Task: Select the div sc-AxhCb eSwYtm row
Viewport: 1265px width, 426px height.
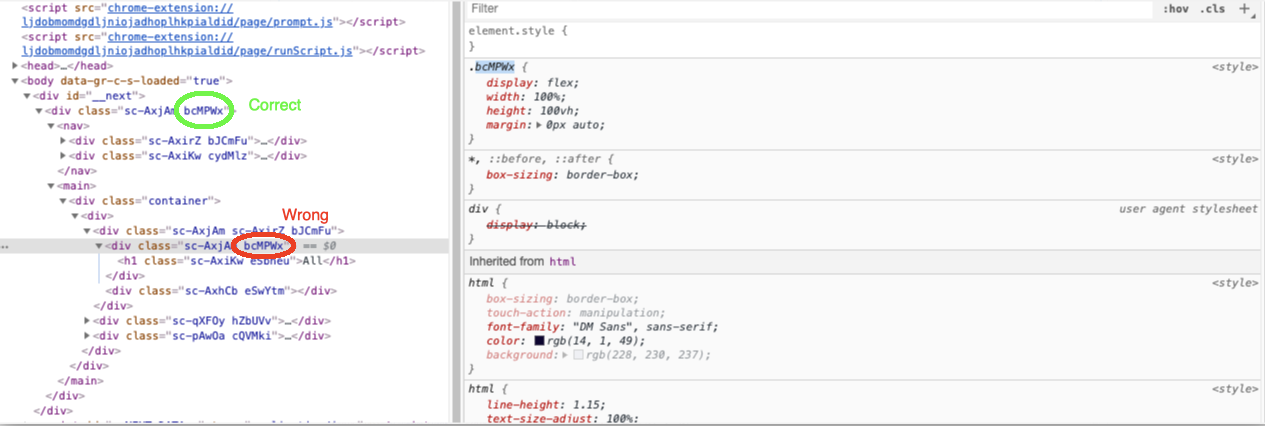Action: tap(219, 291)
